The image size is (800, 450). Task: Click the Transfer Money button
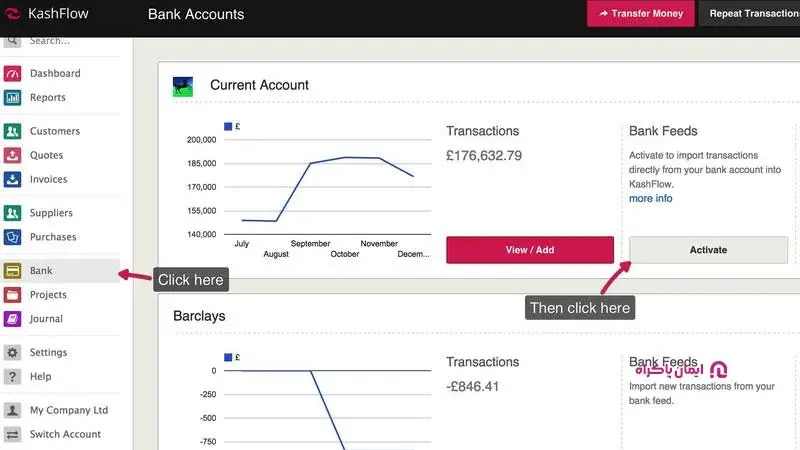(x=641, y=14)
